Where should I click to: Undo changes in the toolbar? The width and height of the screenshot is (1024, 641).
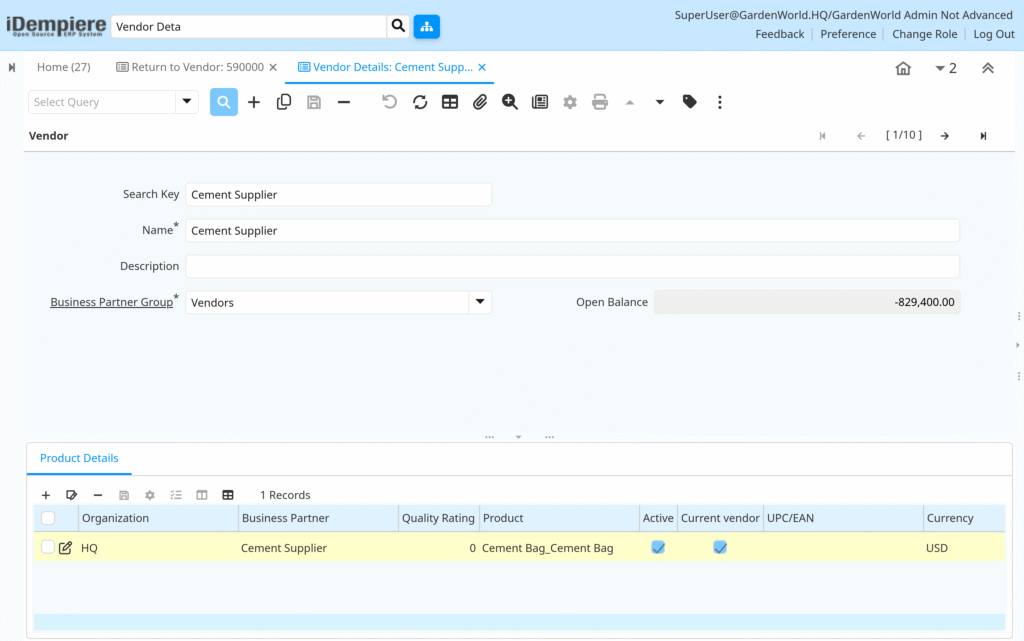(389, 102)
